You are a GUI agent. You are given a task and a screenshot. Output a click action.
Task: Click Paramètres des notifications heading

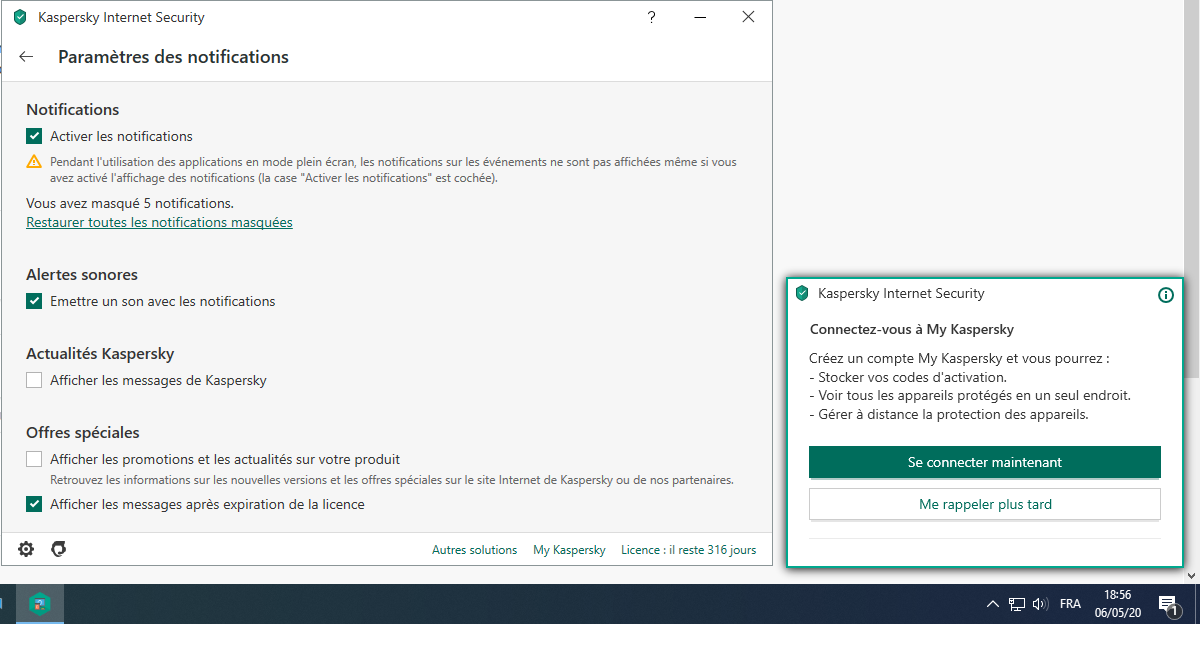[173, 57]
